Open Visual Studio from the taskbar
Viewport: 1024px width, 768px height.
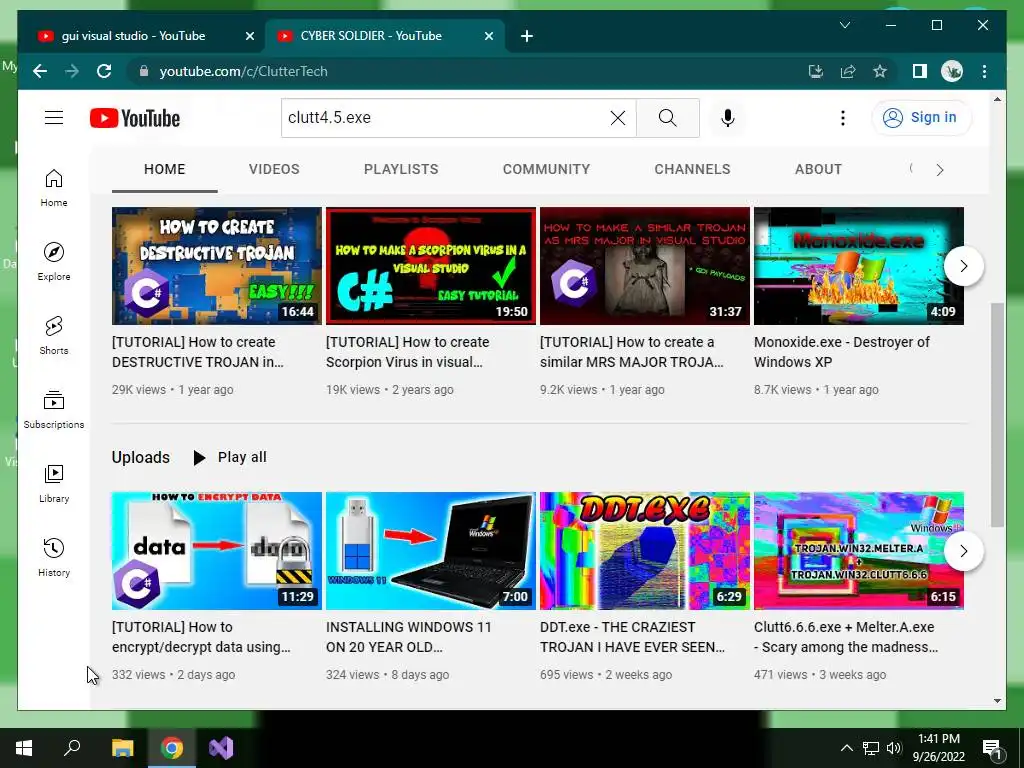pyautogui.click(x=221, y=748)
